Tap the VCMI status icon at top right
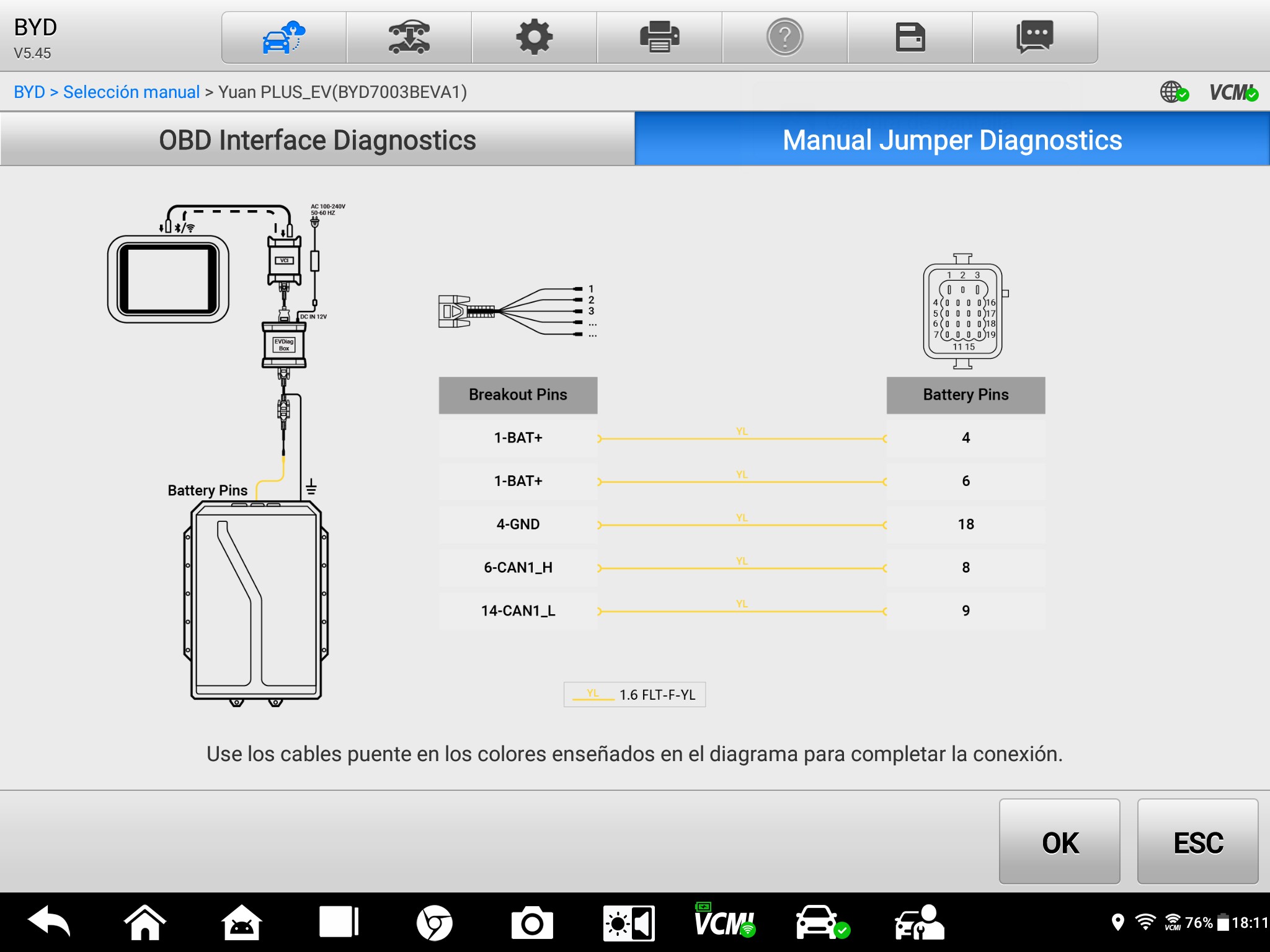 point(1233,93)
